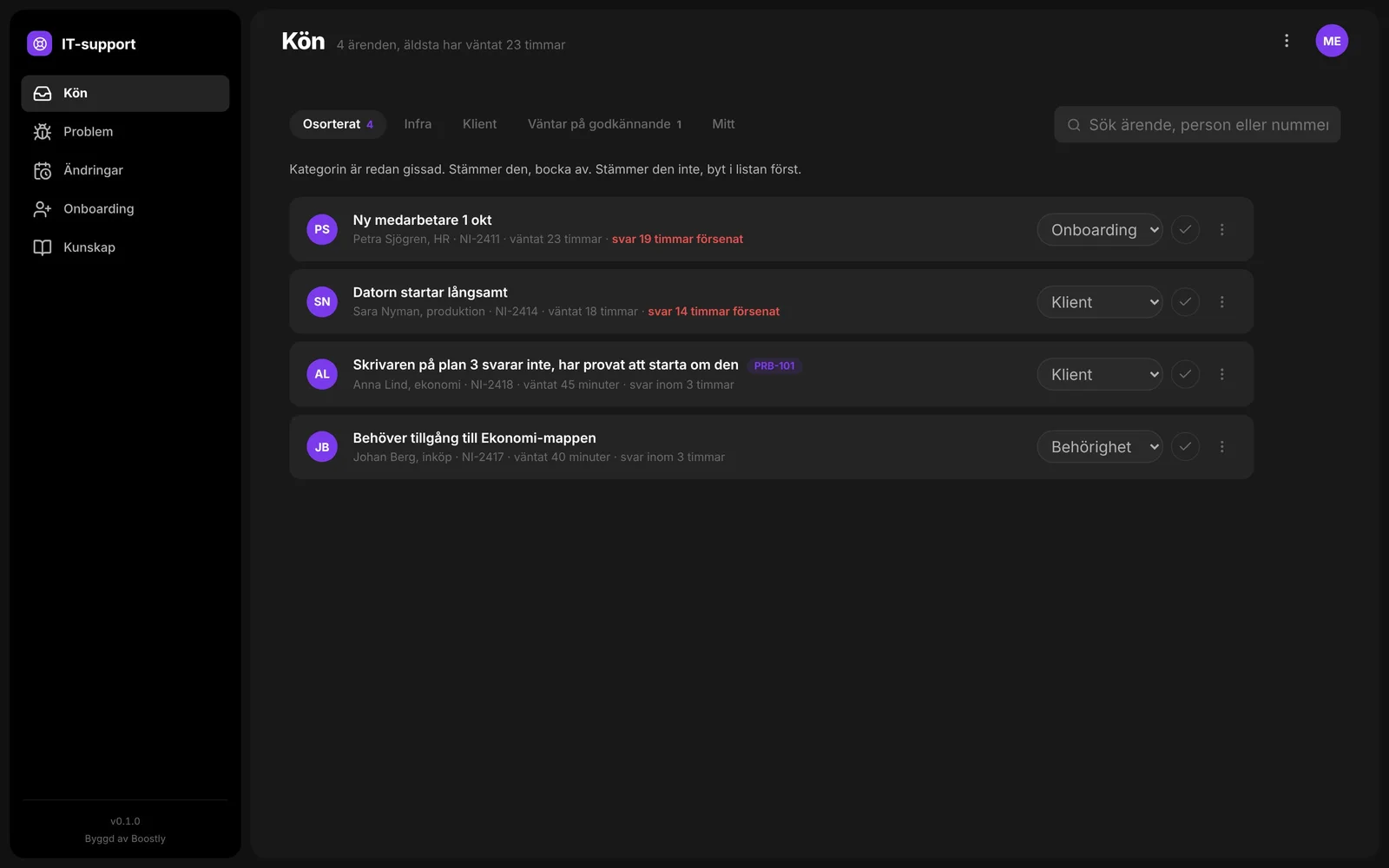Open the Problem section

pyautogui.click(x=125, y=132)
